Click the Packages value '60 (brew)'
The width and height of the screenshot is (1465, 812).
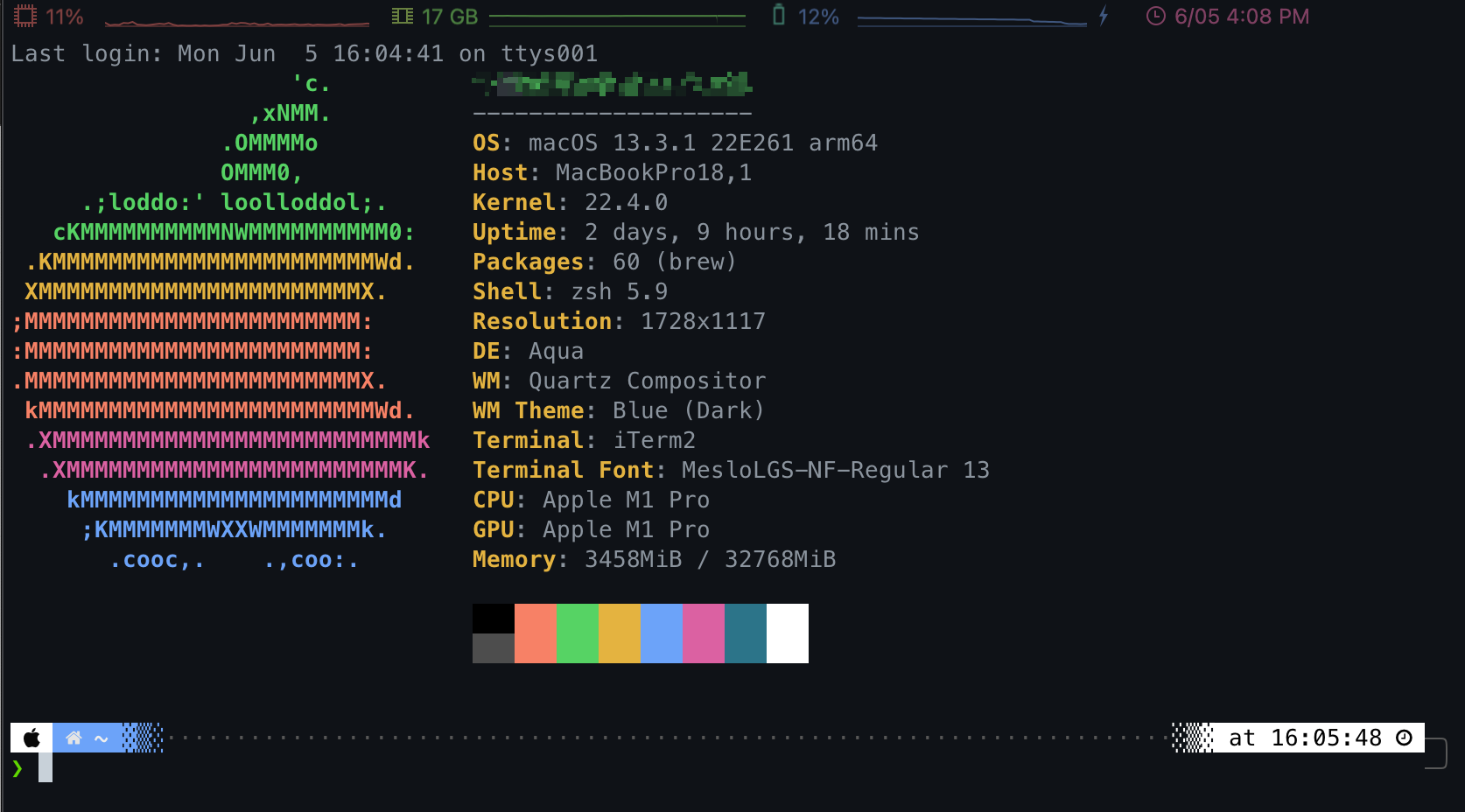click(675, 262)
